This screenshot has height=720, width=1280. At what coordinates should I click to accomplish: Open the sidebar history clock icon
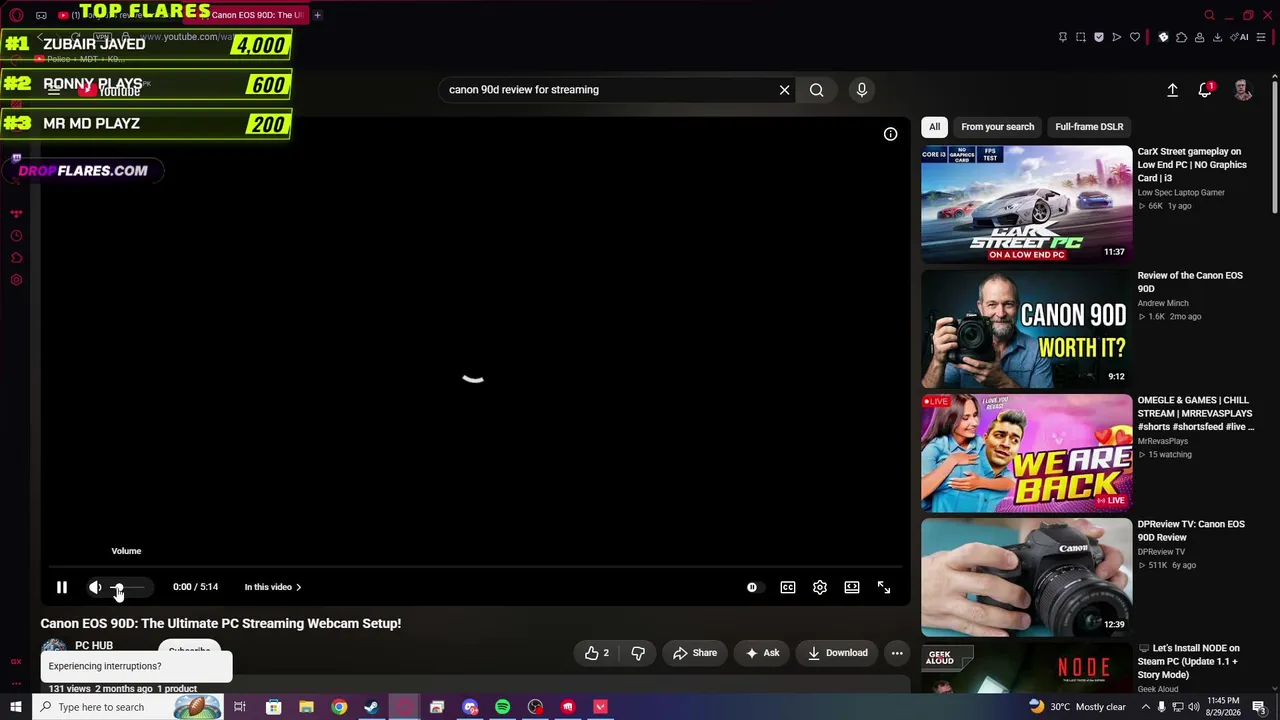pos(16,236)
